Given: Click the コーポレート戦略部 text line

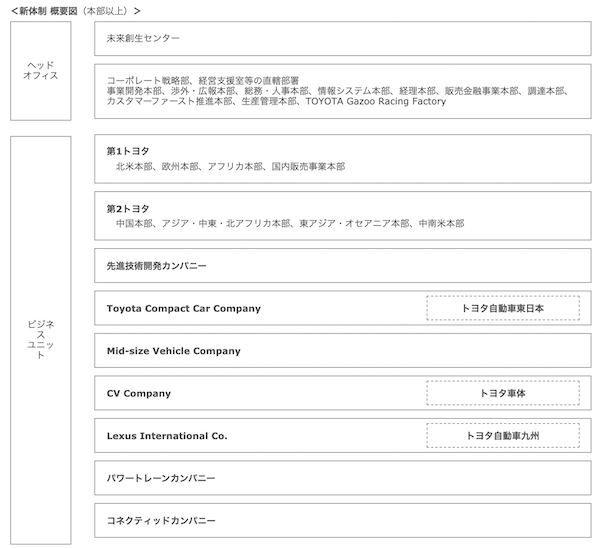Looking at the screenshot, I should (x=202, y=80).
